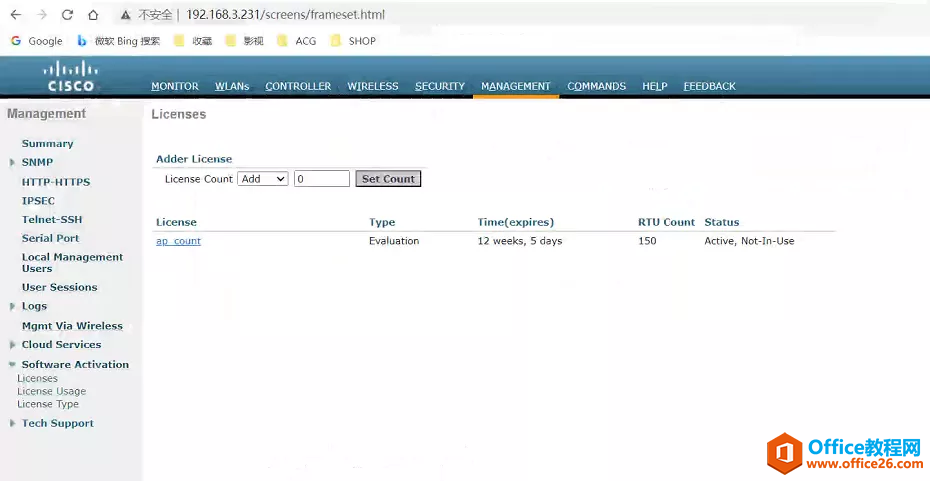Click the not-secure warning icon
The image size is (930, 481).
pyautogui.click(x=125, y=15)
